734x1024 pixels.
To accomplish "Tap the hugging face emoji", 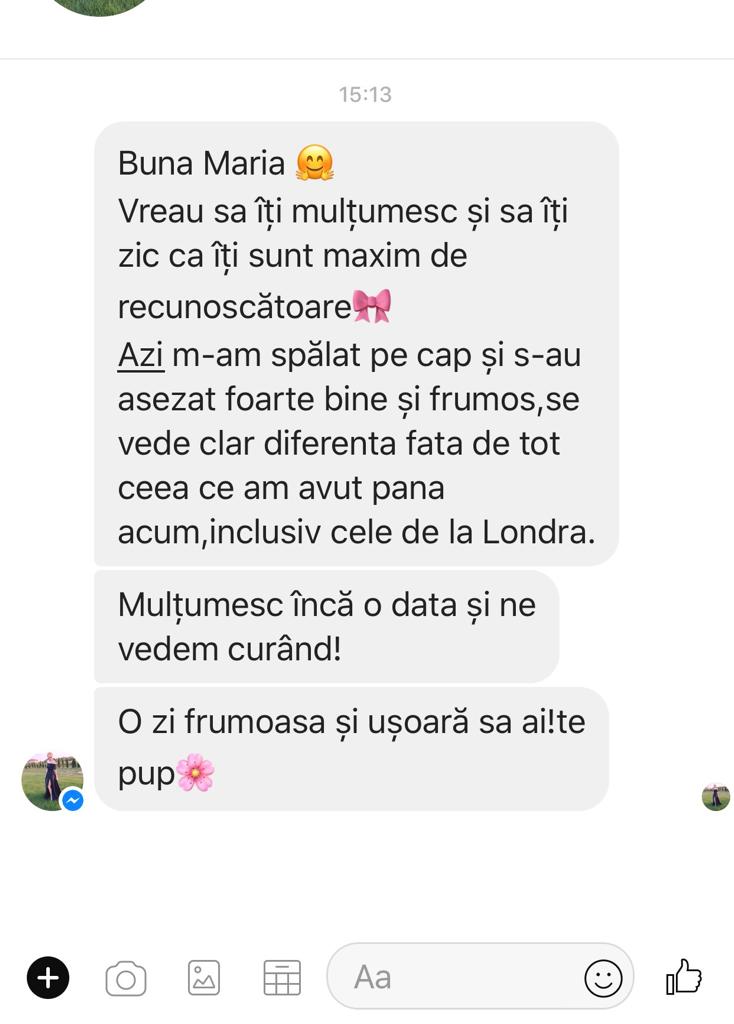I will [x=315, y=163].
